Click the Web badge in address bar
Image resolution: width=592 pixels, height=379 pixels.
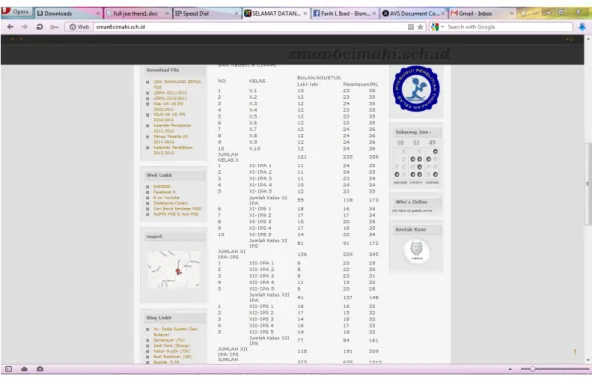[79, 27]
